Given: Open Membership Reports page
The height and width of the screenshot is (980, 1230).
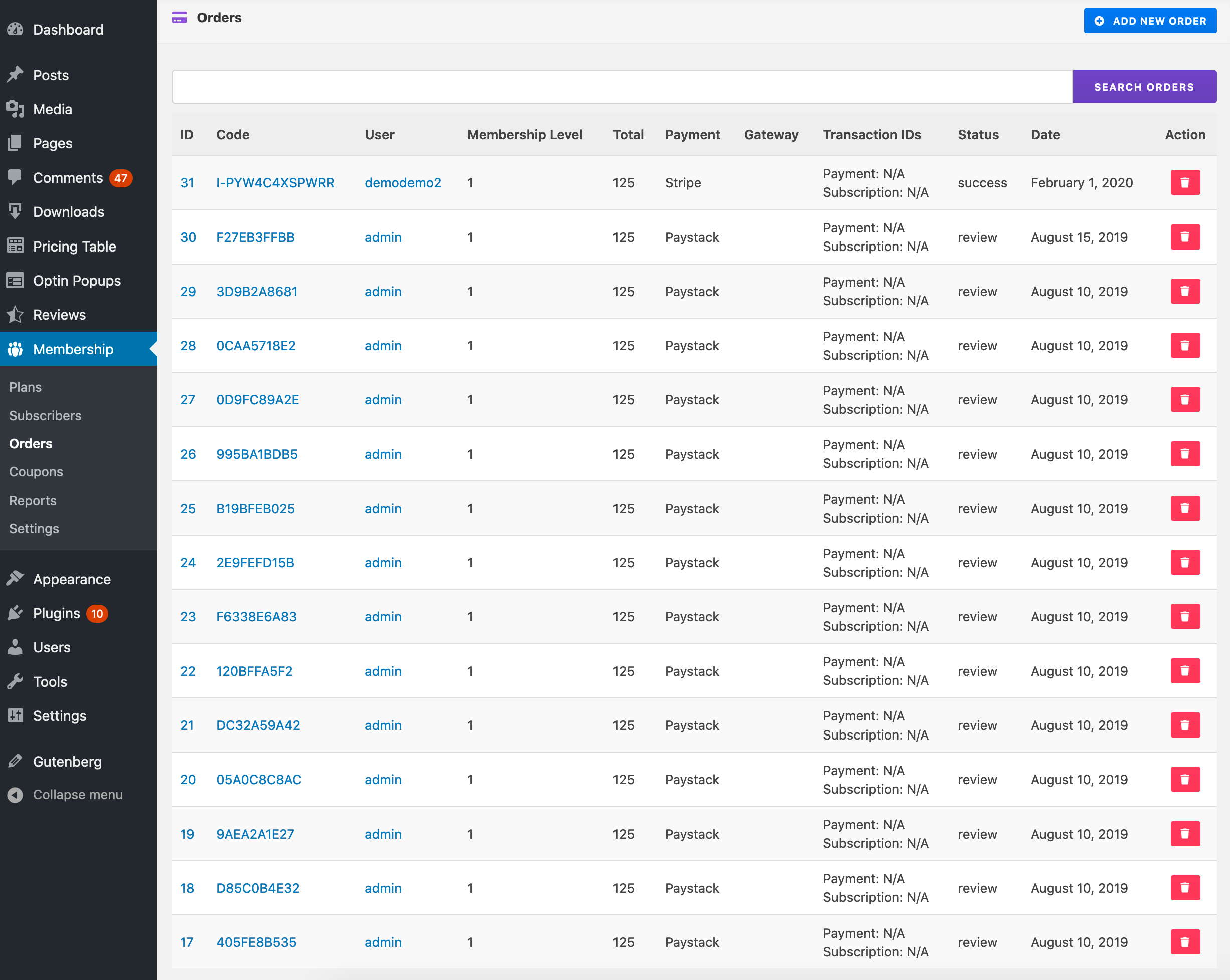Looking at the screenshot, I should (33, 500).
